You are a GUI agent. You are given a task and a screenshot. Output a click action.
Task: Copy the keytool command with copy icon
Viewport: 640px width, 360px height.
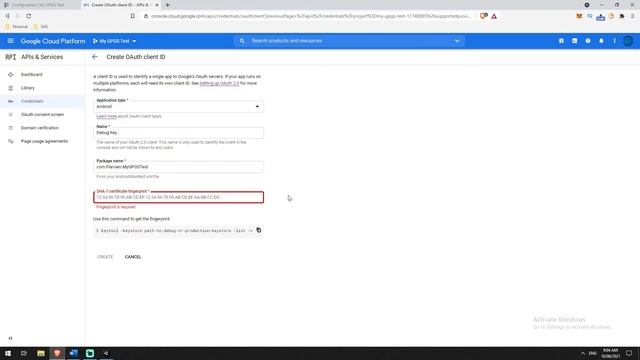coord(258,230)
